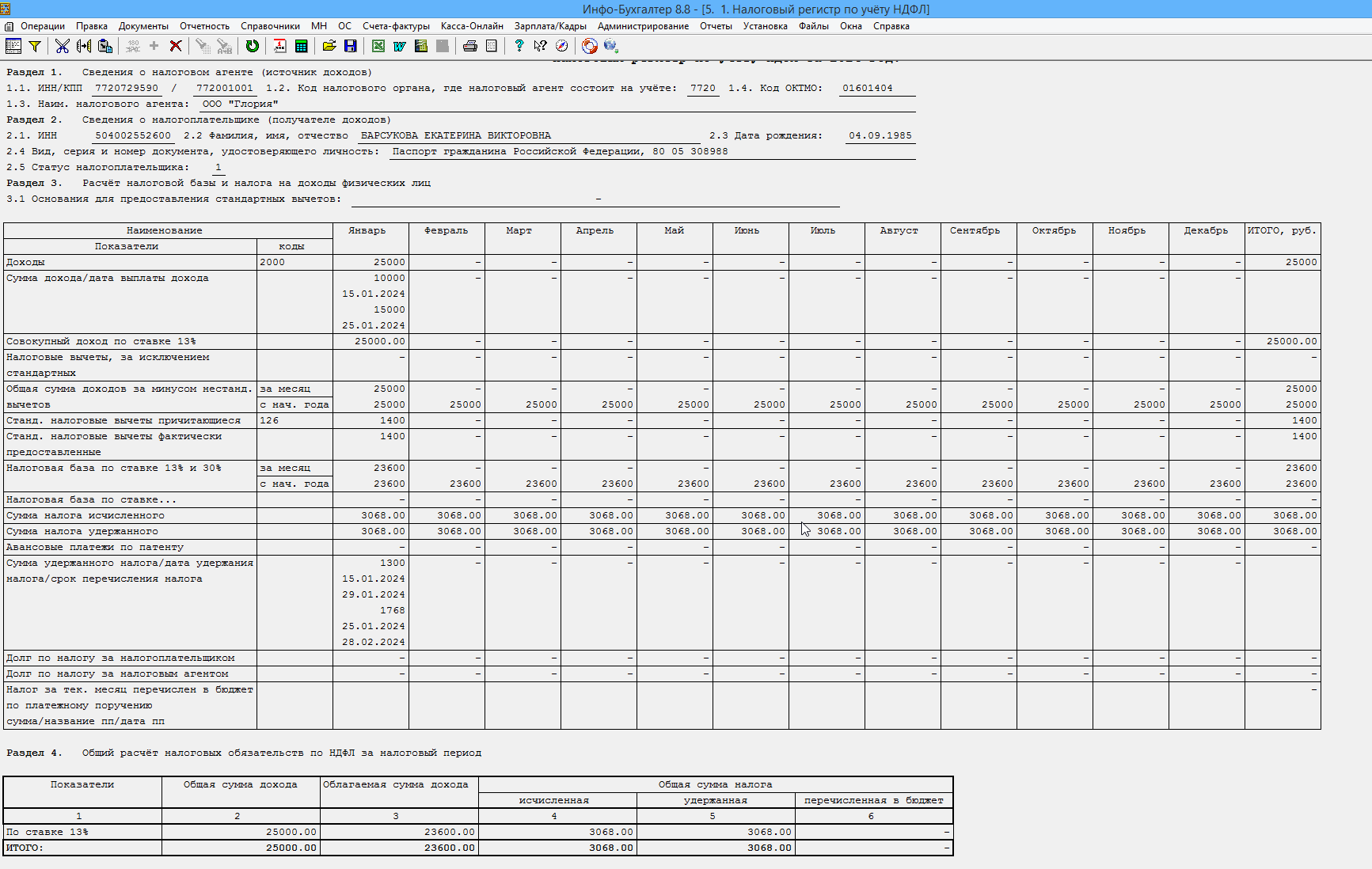Open the Справка menu

pyautogui.click(x=891, y=26)
